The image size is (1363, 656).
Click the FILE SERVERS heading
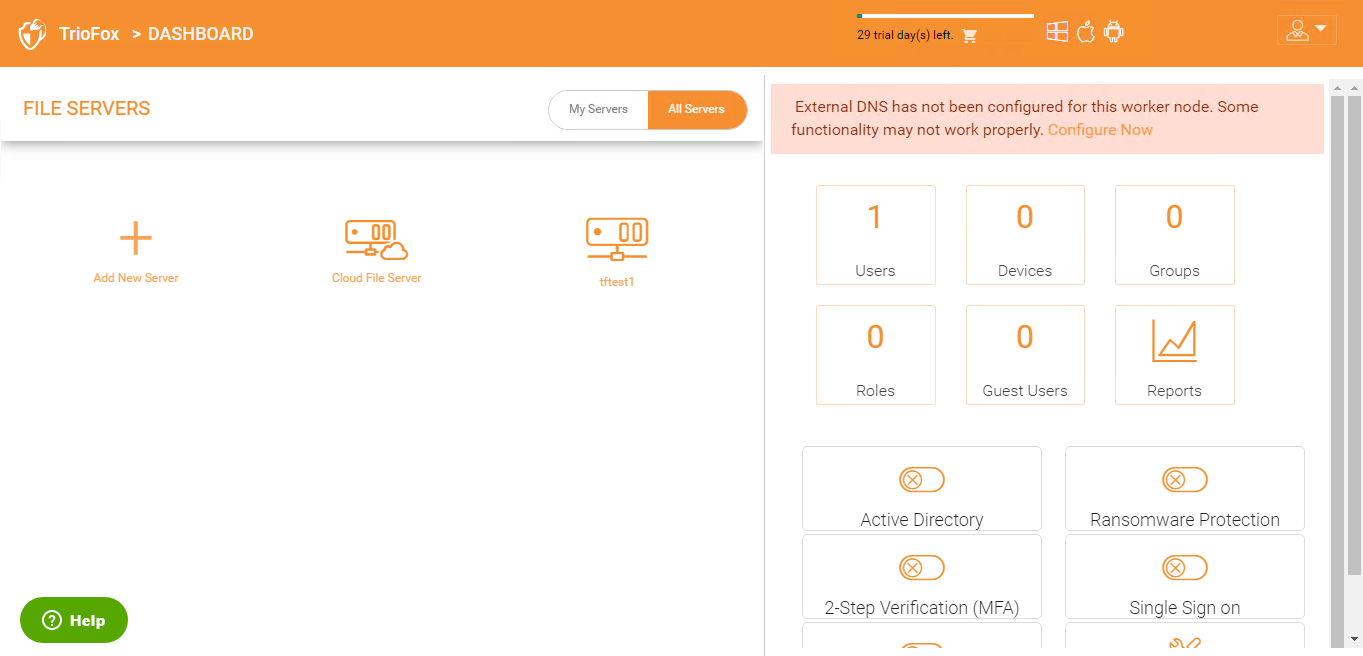click(87, 109)
